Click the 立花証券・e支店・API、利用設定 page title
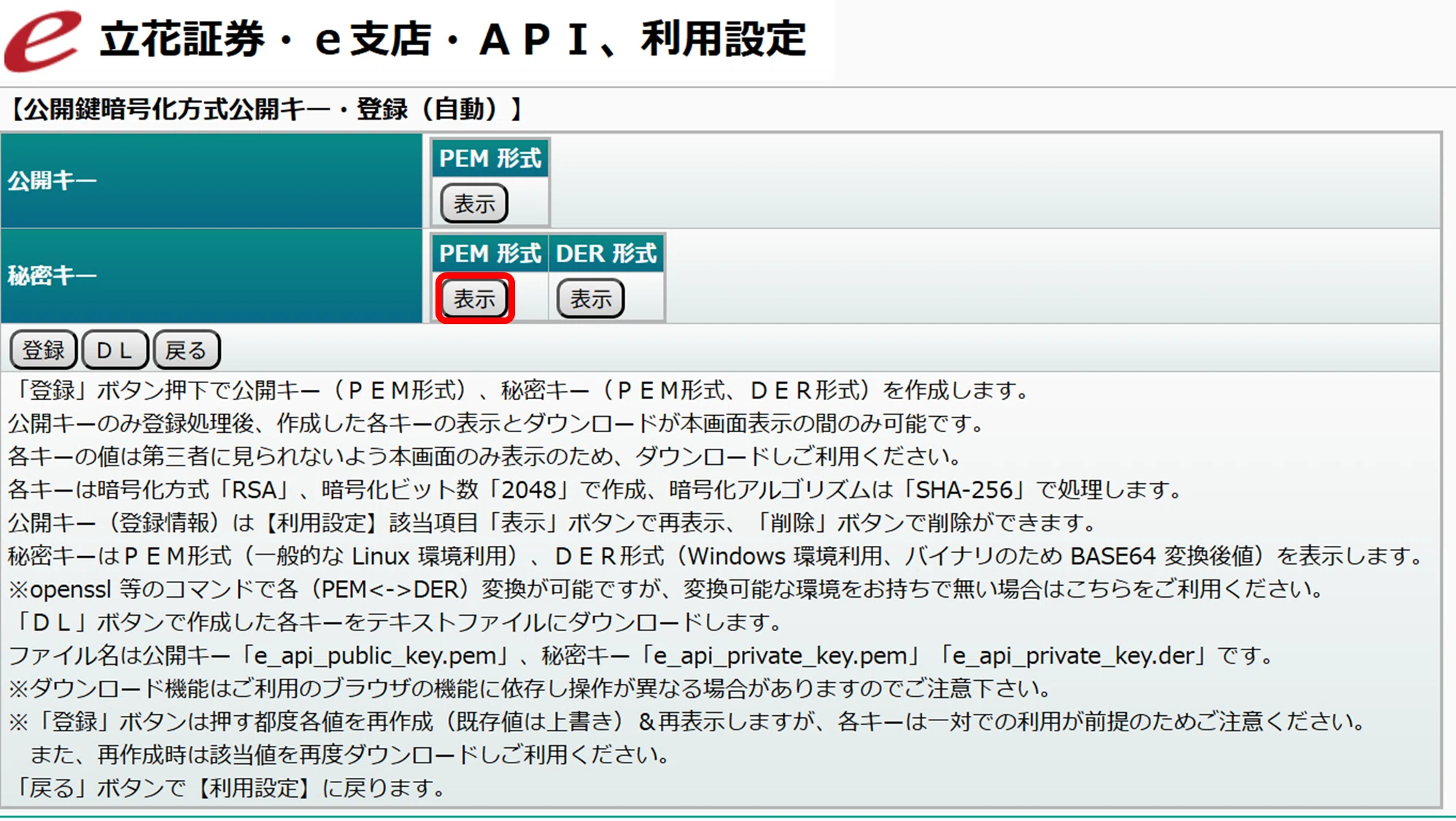This screenshot has height=821, width=1456. click(x=453, y=39)
